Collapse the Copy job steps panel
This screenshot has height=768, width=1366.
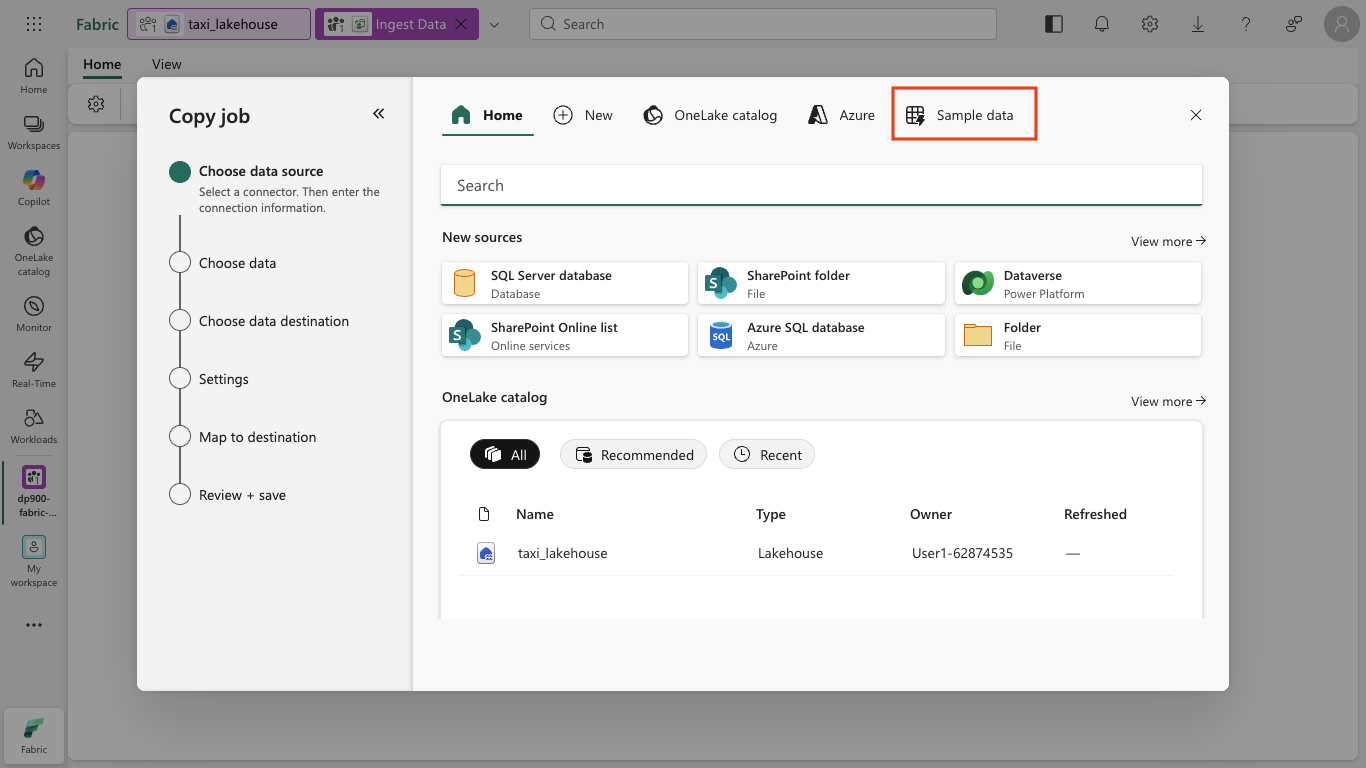[379, 114]
